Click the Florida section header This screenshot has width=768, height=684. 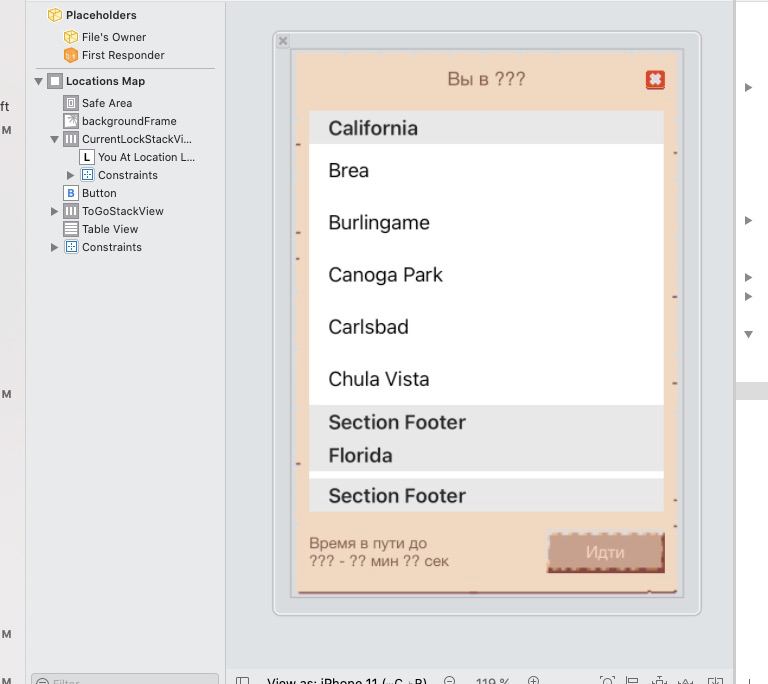tap(486, 455)
